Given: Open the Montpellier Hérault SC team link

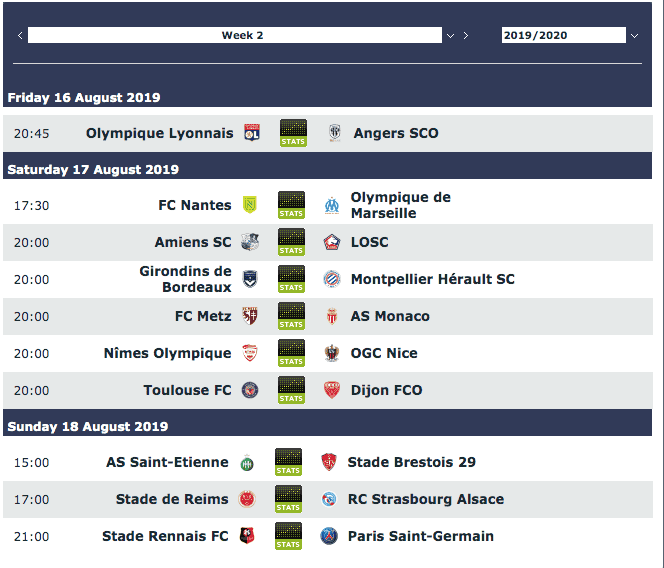Looking at the screenshot, I should (x=433, y=279).
